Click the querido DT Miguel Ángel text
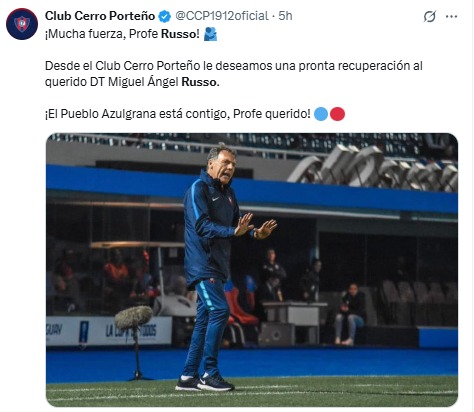Image resolution: width=474 pixels, height=412 pixels. 112,82
